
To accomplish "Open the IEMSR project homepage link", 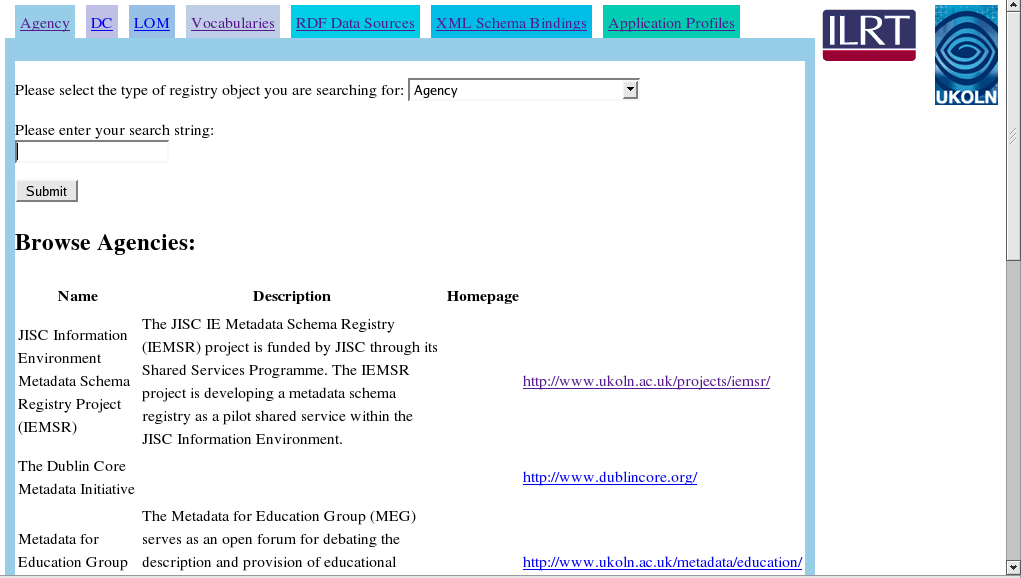I will pos(646,381).
